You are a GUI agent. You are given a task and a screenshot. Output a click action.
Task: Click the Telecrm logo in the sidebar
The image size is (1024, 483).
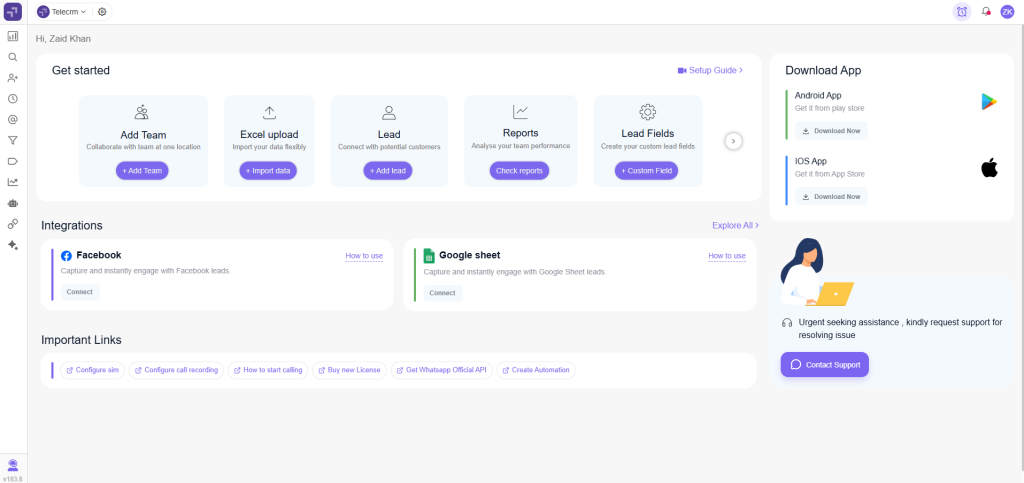coord(13,12)
